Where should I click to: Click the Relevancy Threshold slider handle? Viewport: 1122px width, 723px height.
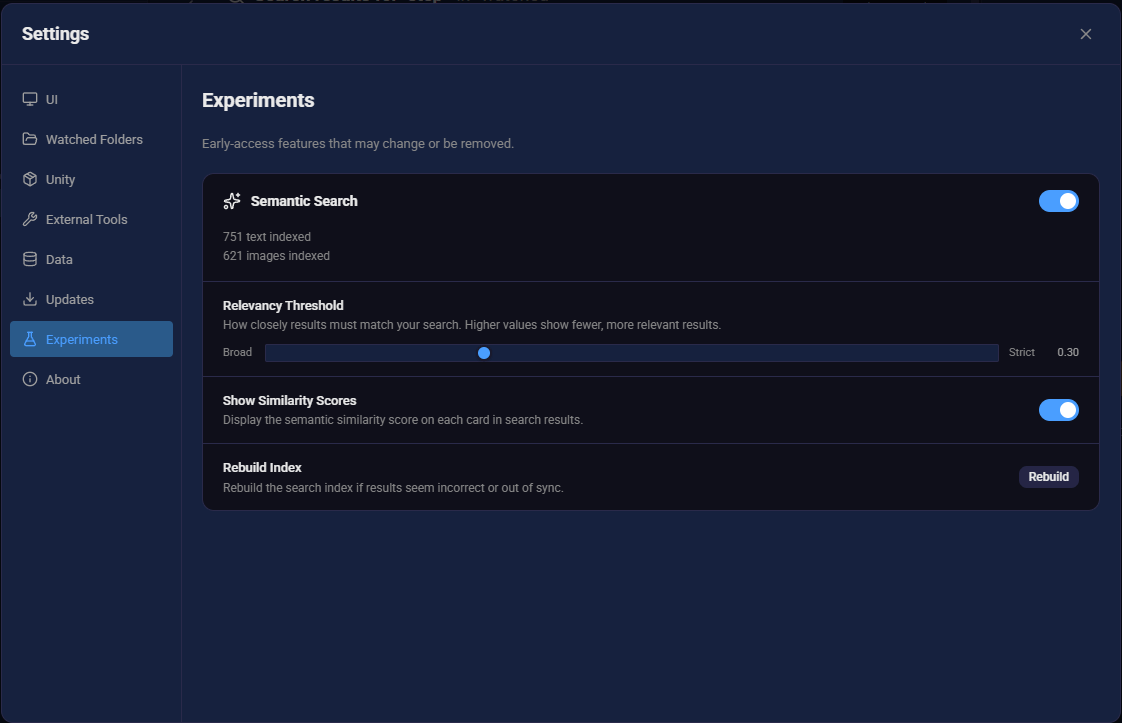click(x=484, y=352)
